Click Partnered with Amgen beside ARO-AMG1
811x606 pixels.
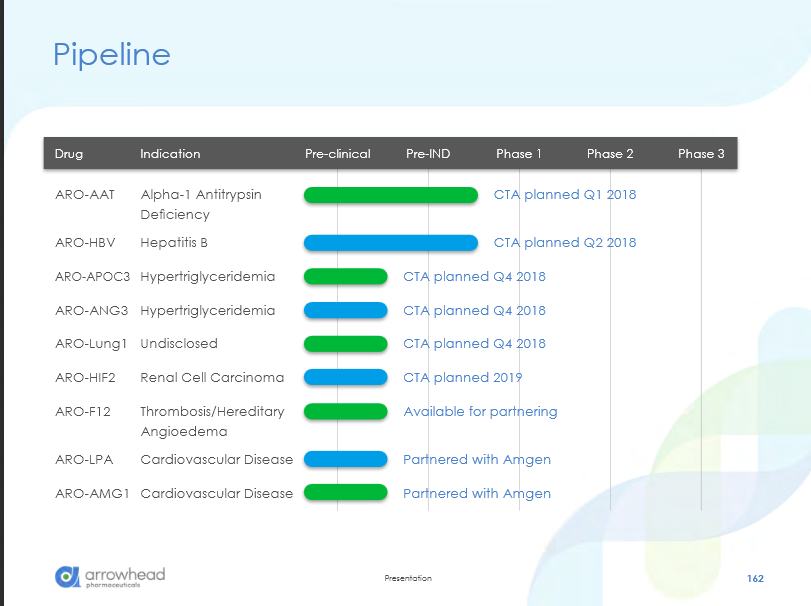tap(477, 494)
